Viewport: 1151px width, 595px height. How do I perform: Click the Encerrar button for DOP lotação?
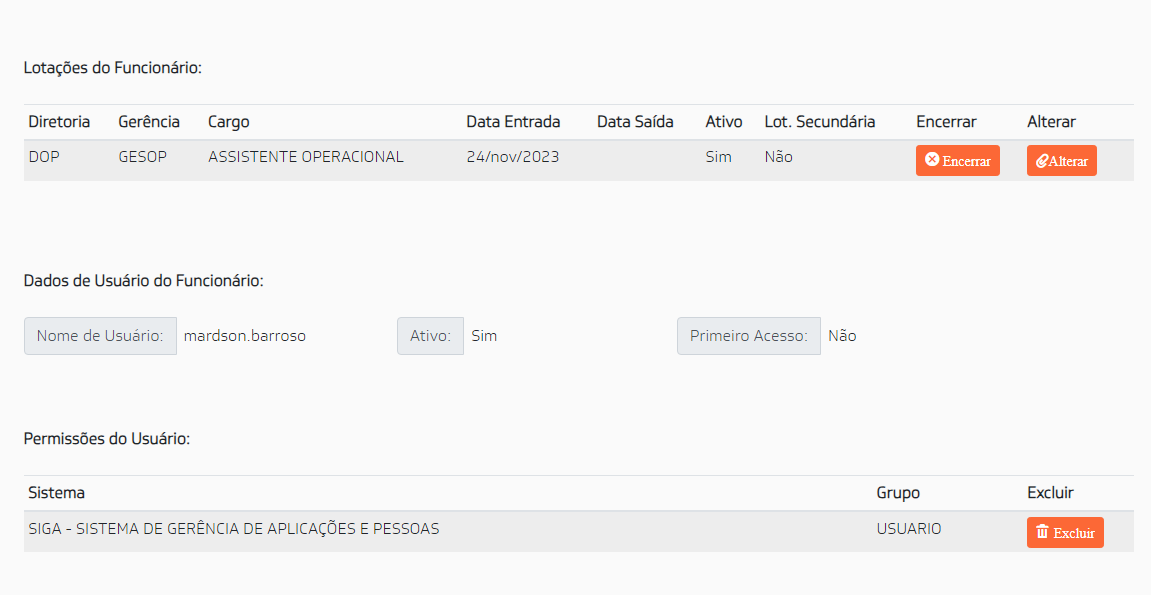click(957, 161)
